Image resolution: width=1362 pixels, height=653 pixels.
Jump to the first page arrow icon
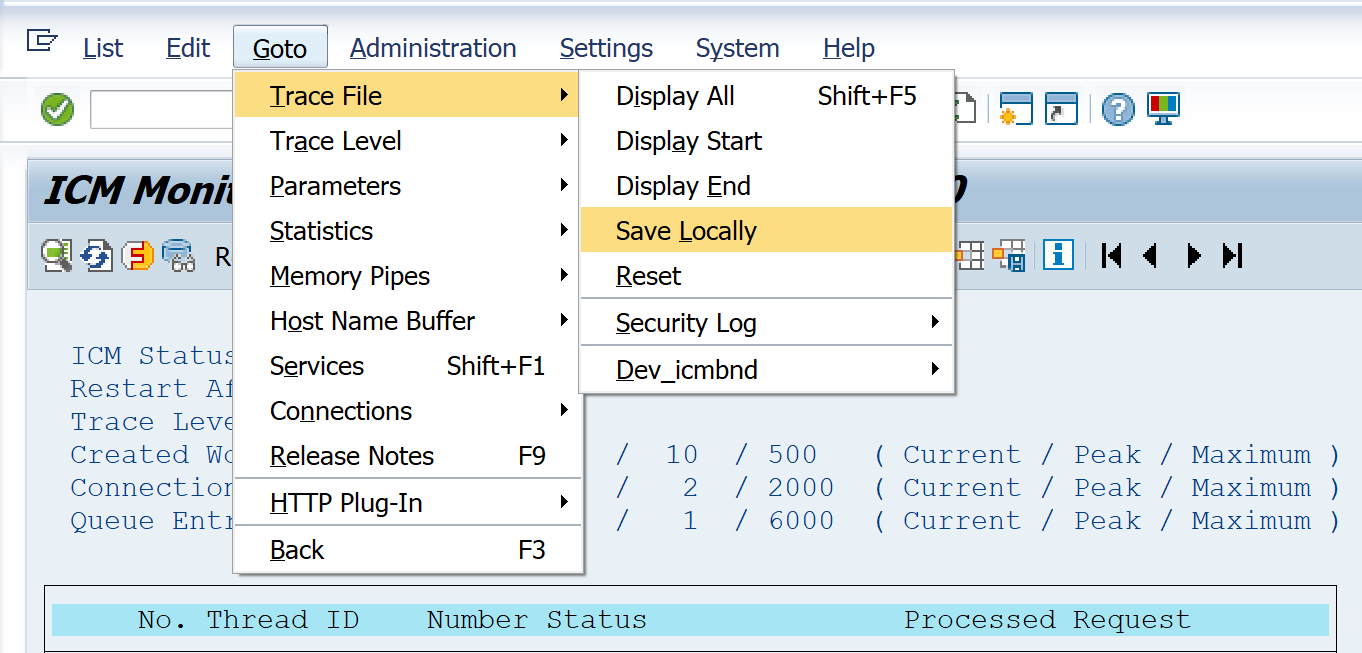point(1111,256)
